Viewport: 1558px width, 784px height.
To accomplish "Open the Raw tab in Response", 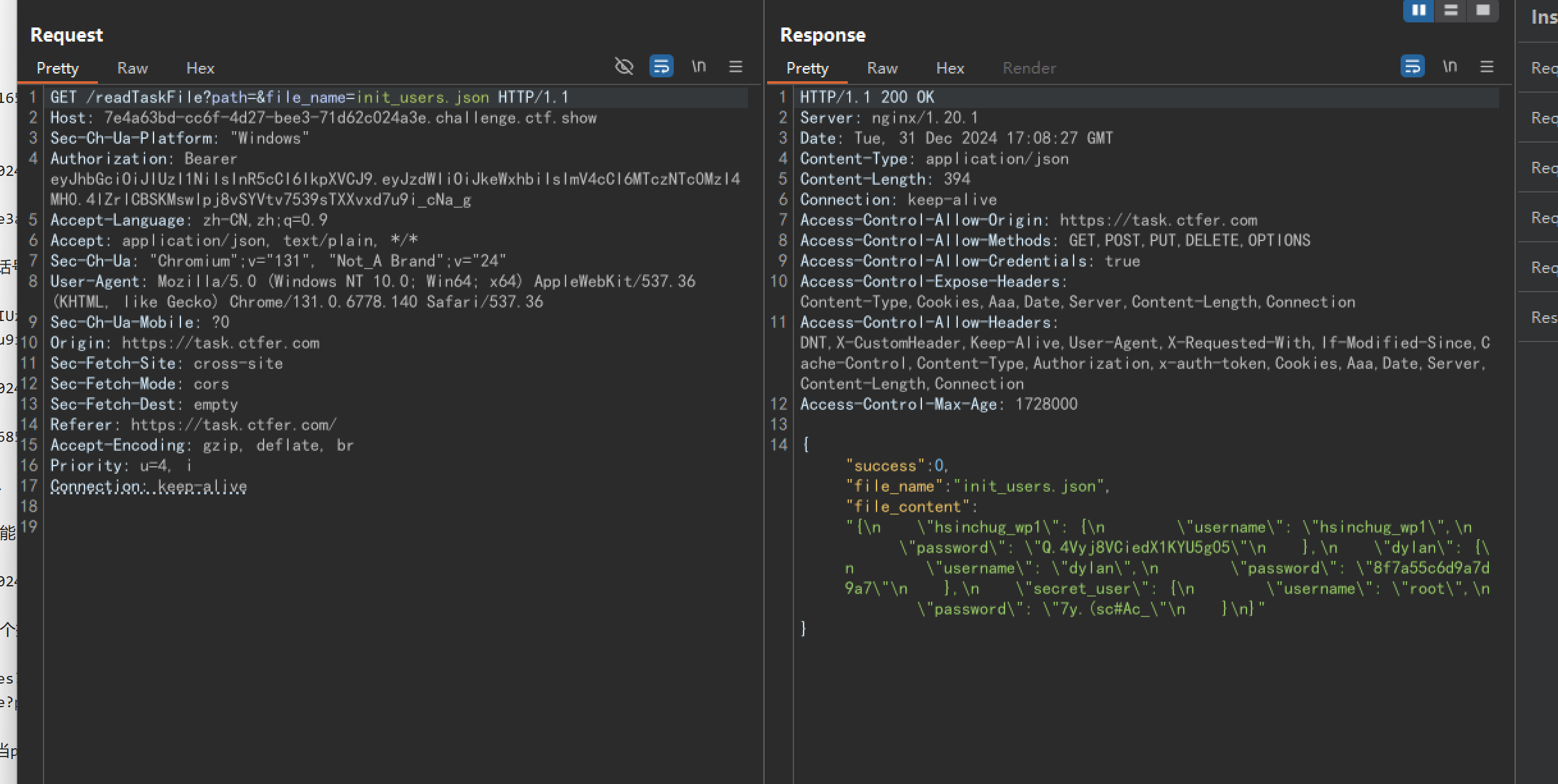I will pos(882,68).
